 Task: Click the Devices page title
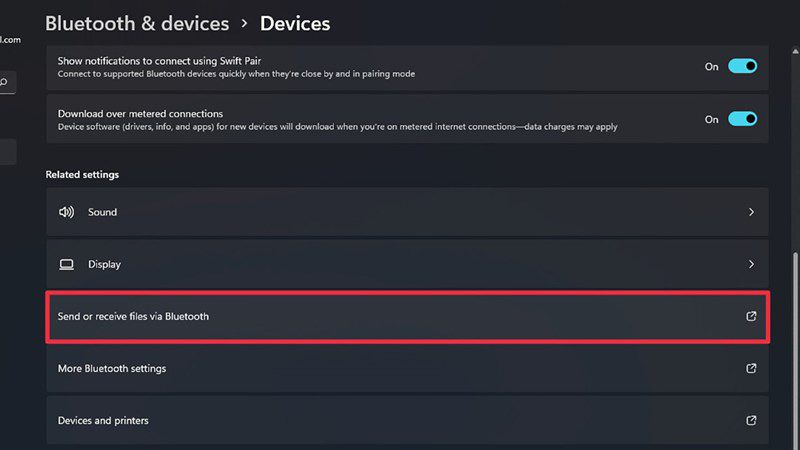click(x=295, y=23)
